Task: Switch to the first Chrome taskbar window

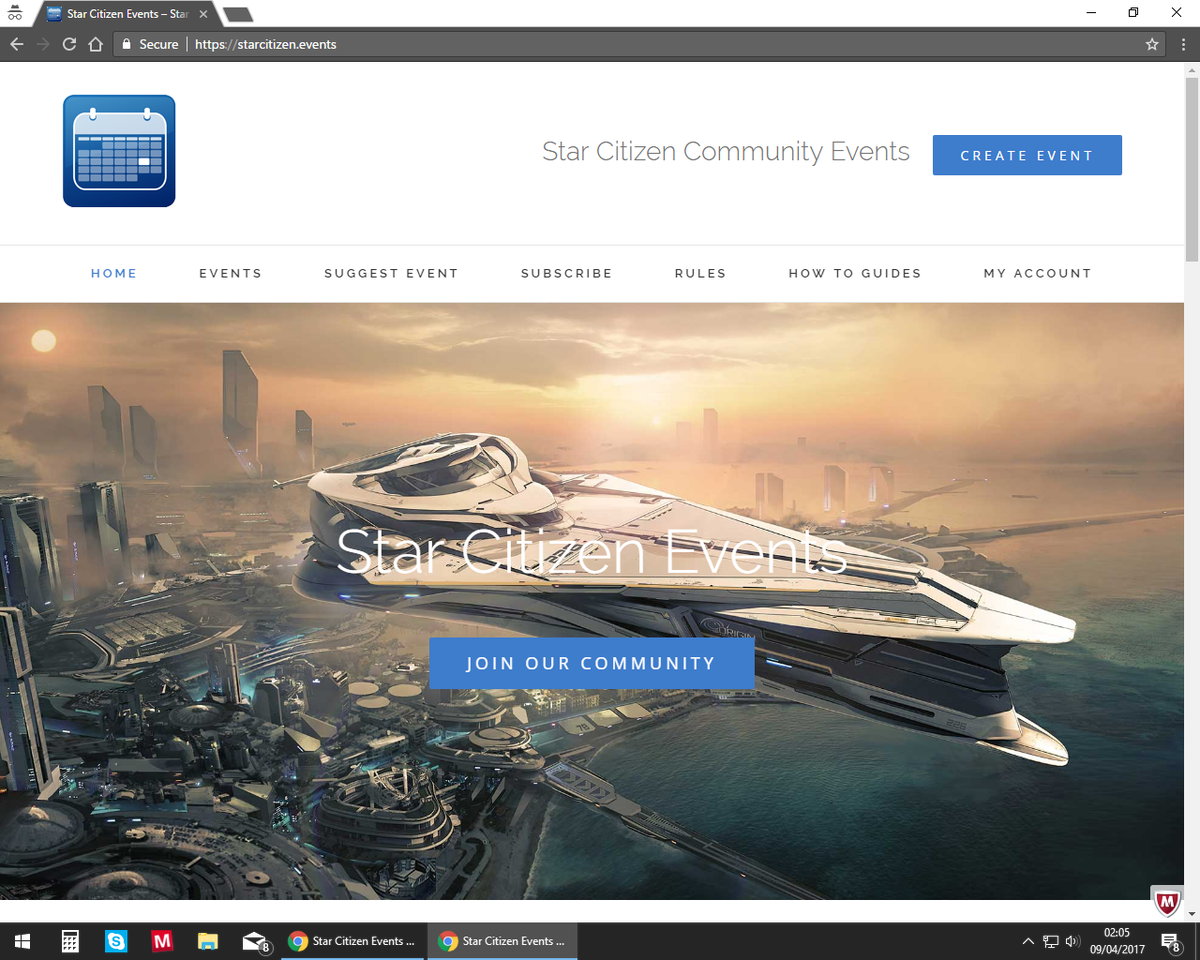Action: pos(353,941)
